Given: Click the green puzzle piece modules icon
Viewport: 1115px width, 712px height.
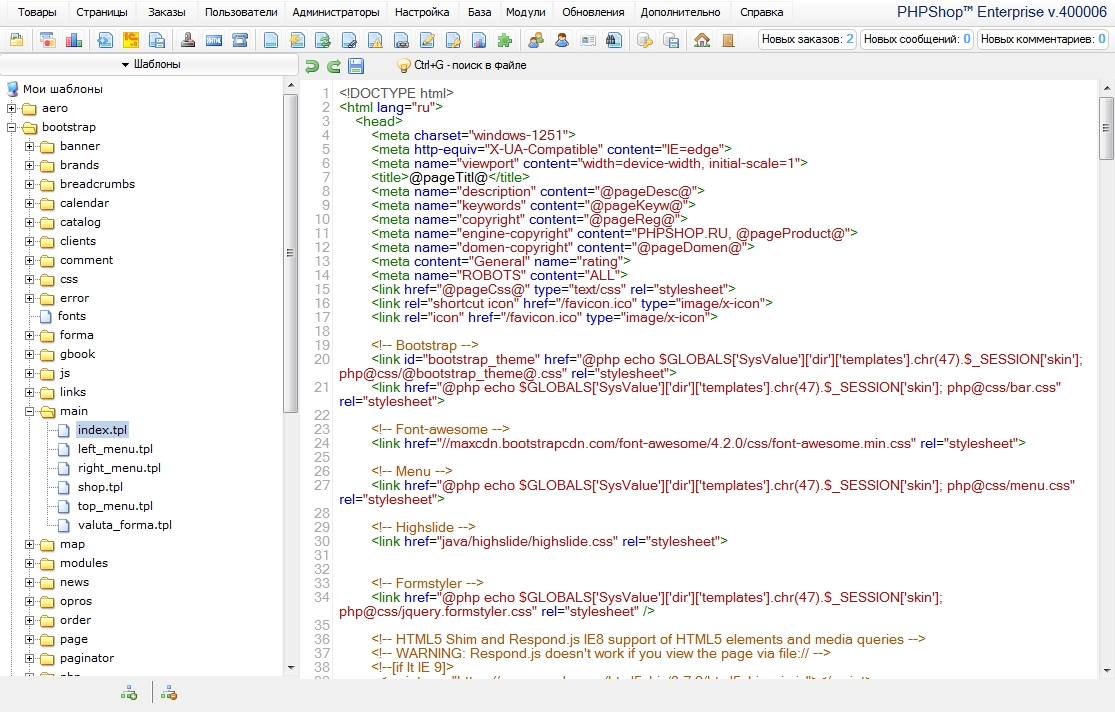Looking at the screenshot, I should (505, 41).
